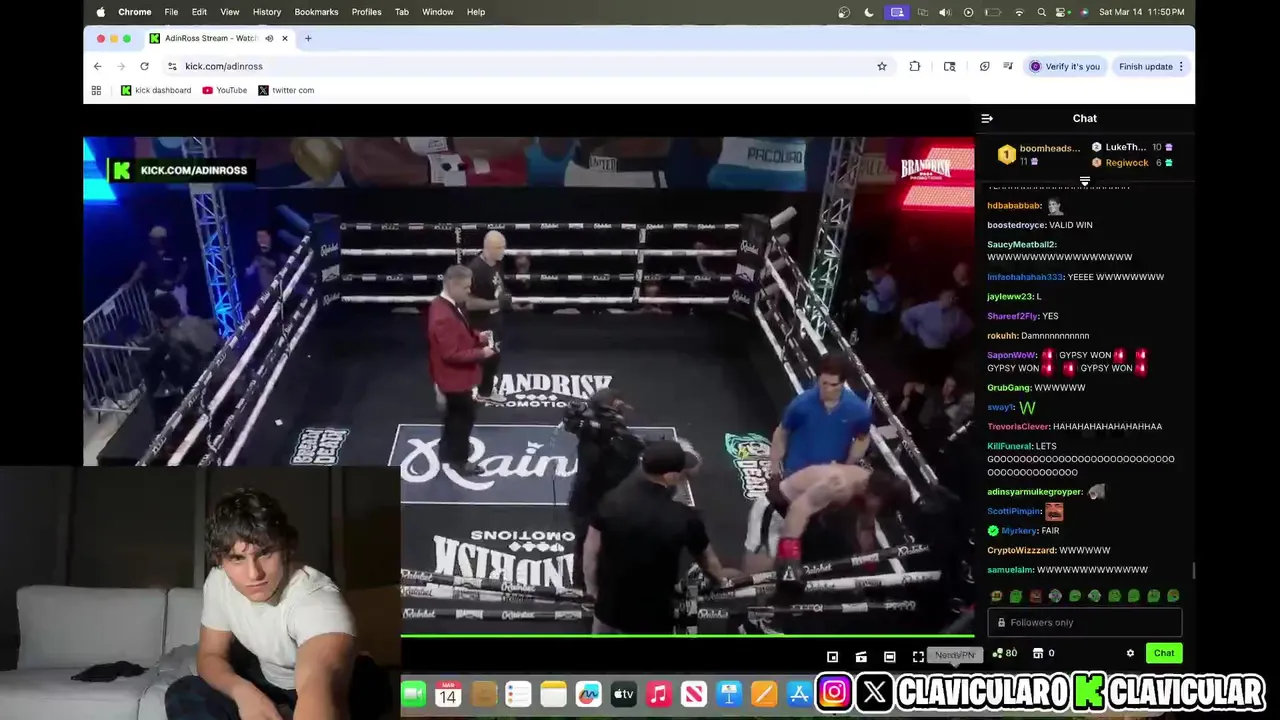Click username hdbababbab in chat
1280x720 pixels.
point(1014,206)
